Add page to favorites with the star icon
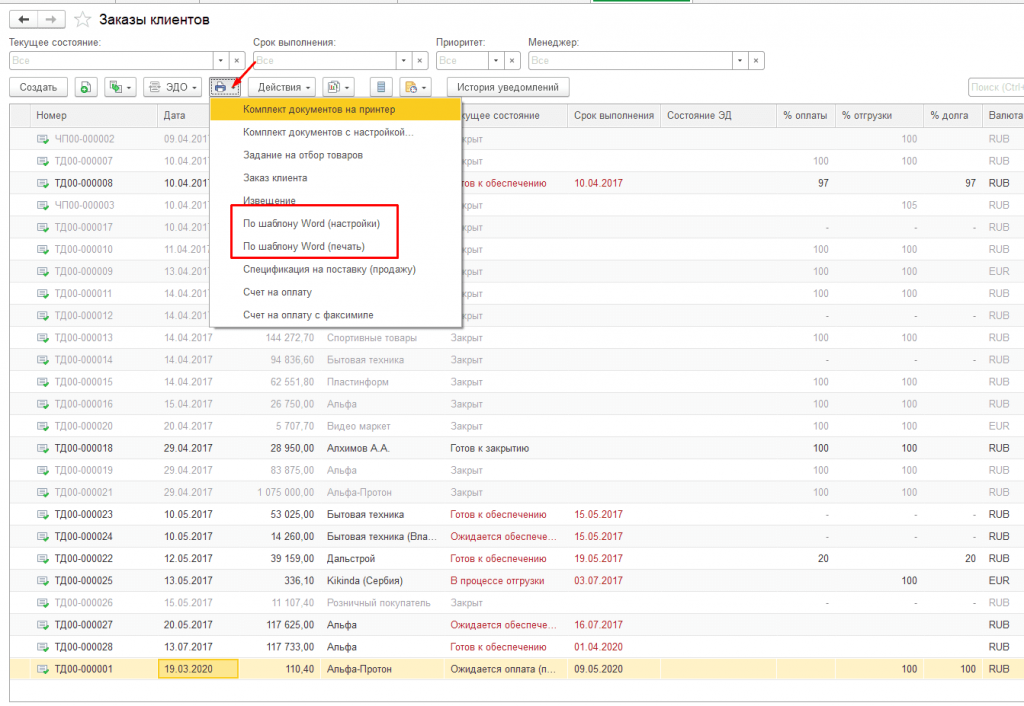The image size is (1024, 706). 82,20
